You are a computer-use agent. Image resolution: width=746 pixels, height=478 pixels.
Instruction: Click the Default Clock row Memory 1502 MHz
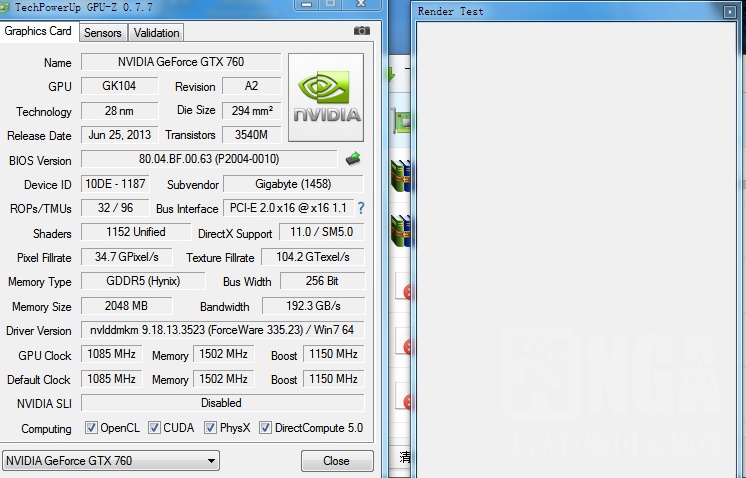click(x=224, y=379)
